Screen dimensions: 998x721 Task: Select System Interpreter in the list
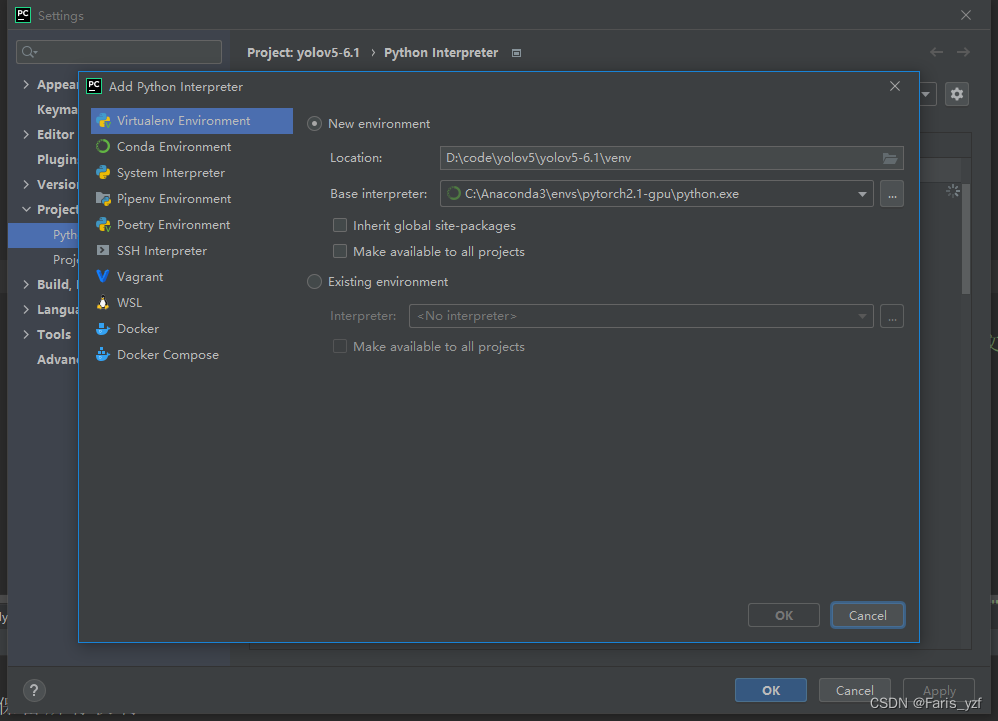point(192,173)
